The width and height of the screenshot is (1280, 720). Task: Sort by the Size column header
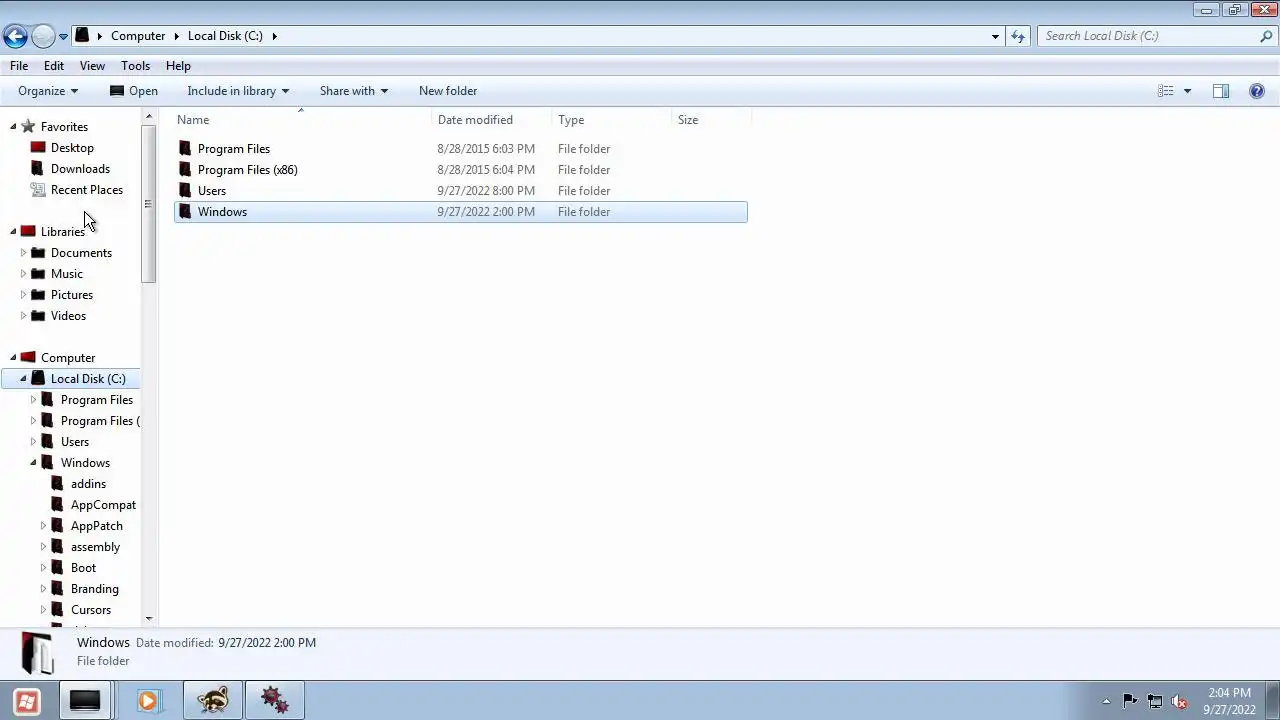coord(711,120)
